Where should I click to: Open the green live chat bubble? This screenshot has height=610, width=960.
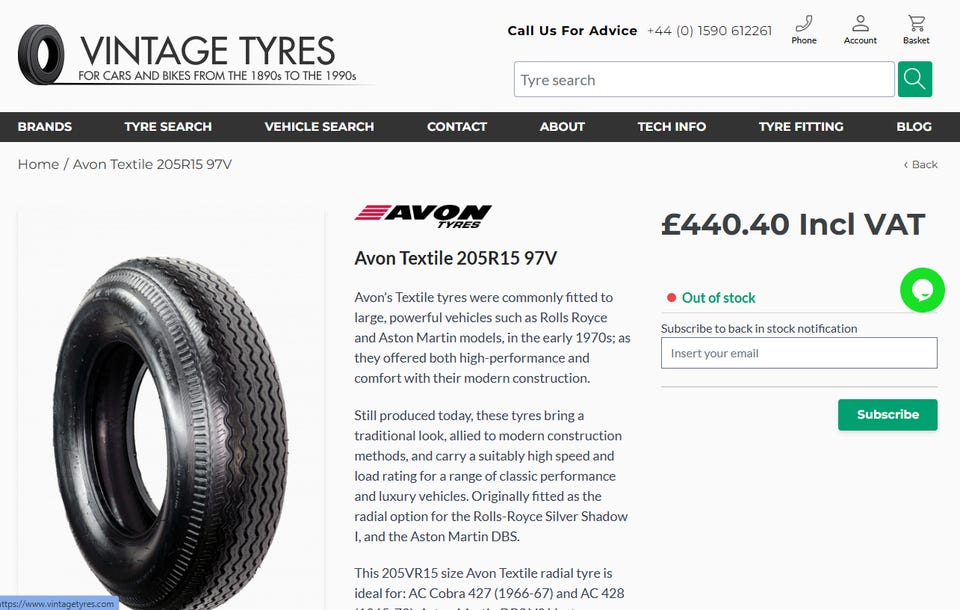pos(922,290)
